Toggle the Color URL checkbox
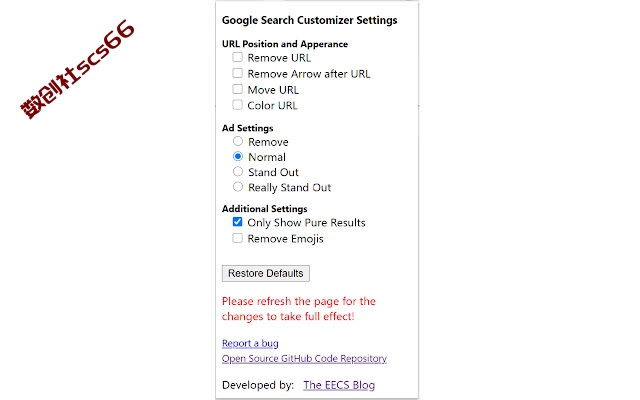The image size is (640, 400). [238, 105]
